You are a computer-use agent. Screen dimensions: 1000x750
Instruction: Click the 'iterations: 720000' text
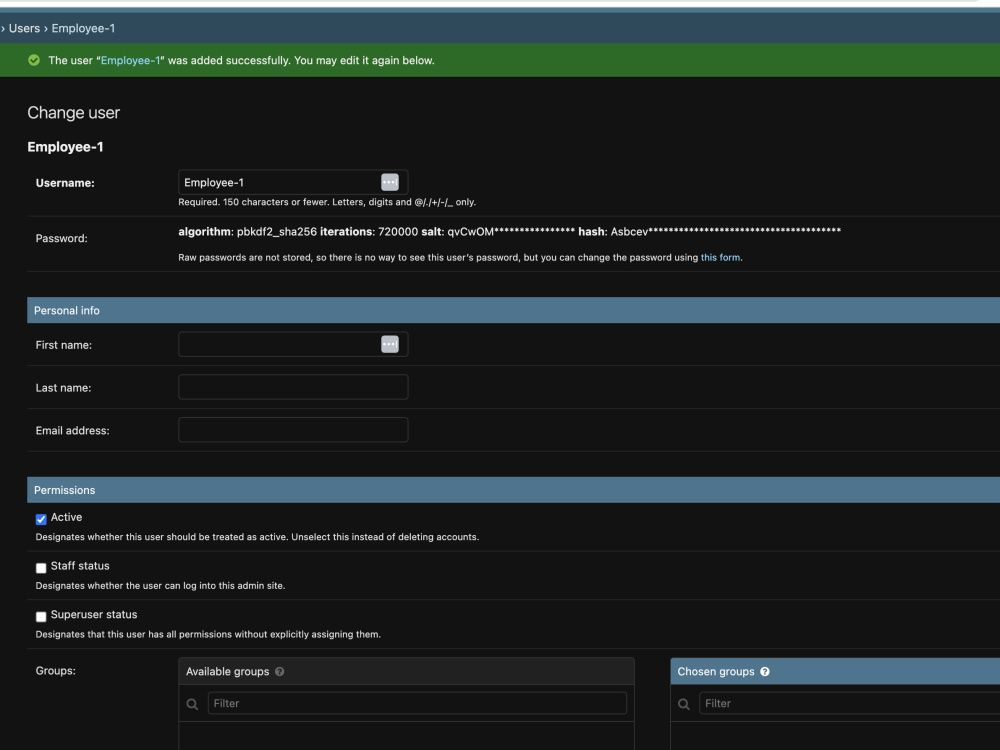369,232
